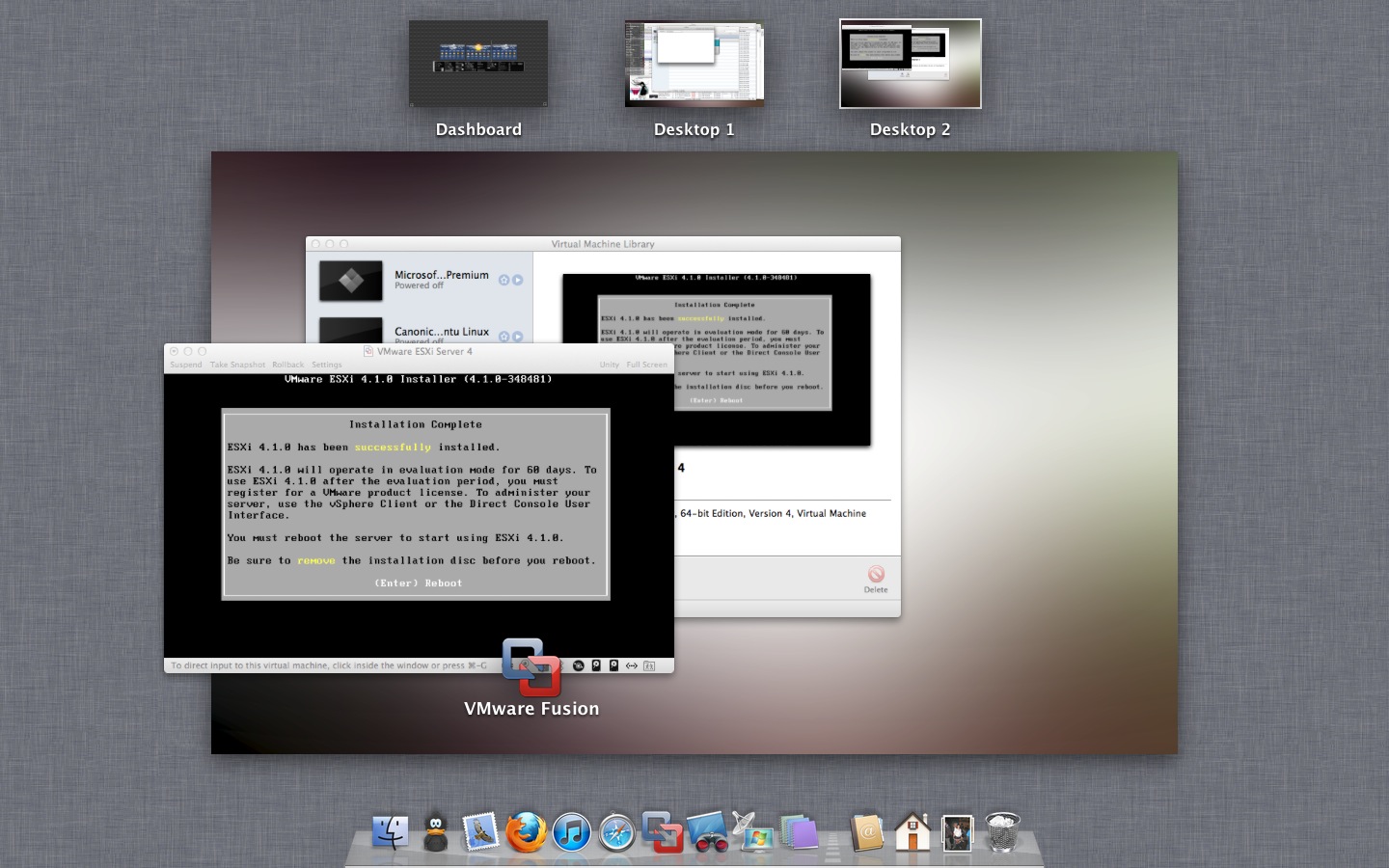This screenshot has height=868, width=1389.
Task: Click the 'VMware ESXi 4.1.0 Installer' console header text
Action: pyautogui.click(x=419, y=379)
